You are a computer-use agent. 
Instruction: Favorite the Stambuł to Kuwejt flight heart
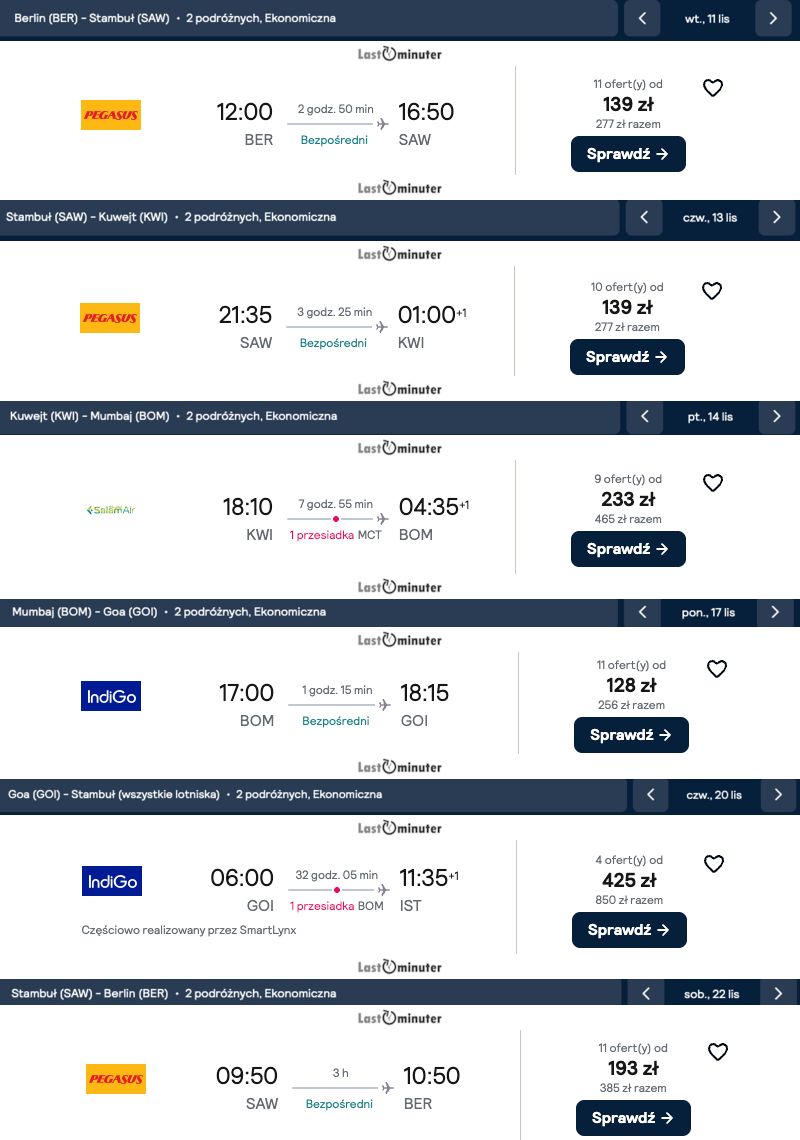click(712, 291)
